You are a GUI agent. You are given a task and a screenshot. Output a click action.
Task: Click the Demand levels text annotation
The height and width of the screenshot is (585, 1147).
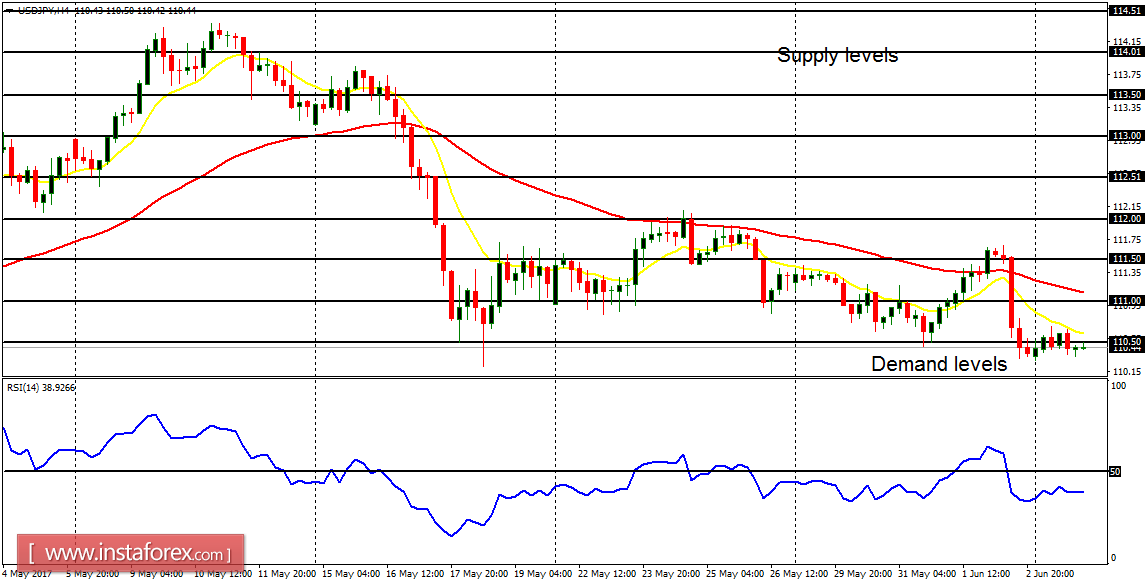tap(939, 364)
